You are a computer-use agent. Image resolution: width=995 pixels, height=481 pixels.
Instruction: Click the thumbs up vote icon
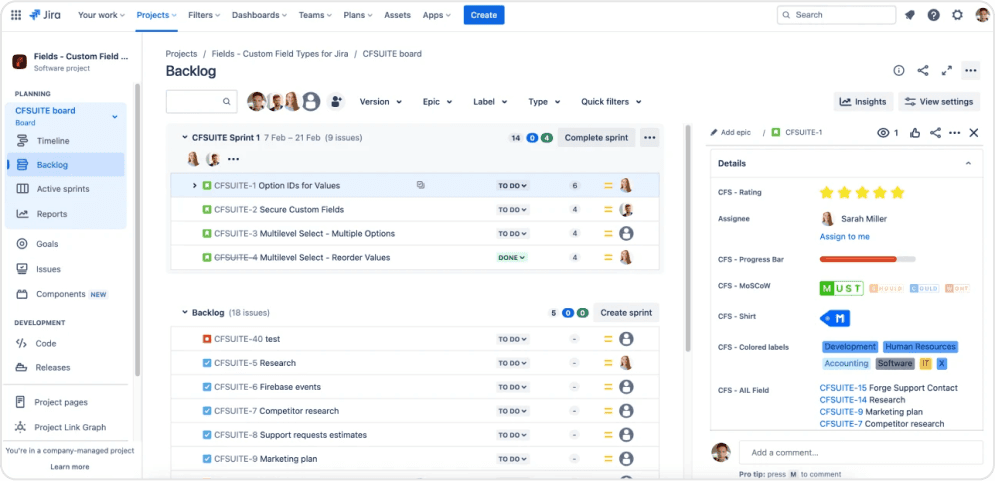[x=915, y=133]
